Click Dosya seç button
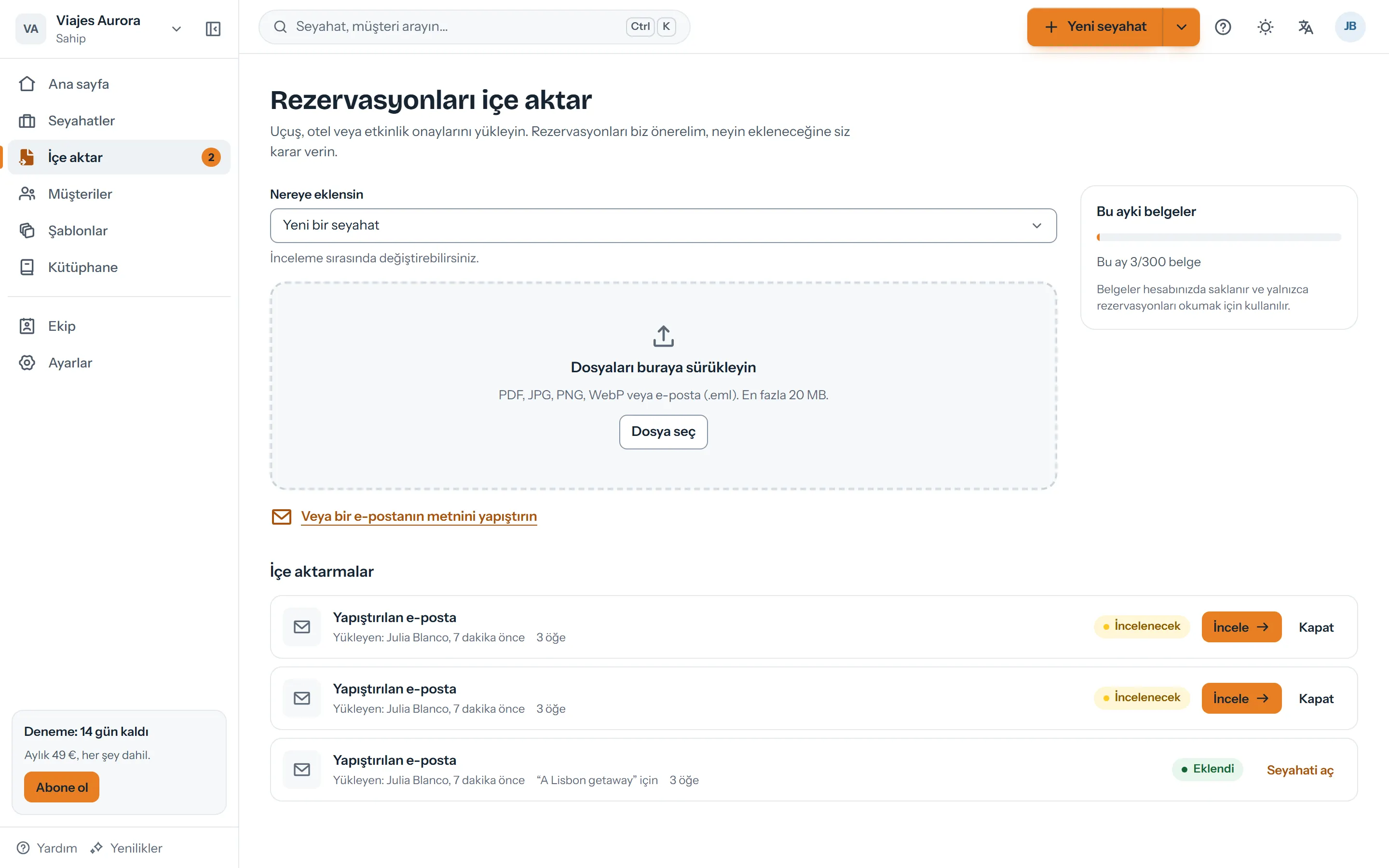 (663, 432)
